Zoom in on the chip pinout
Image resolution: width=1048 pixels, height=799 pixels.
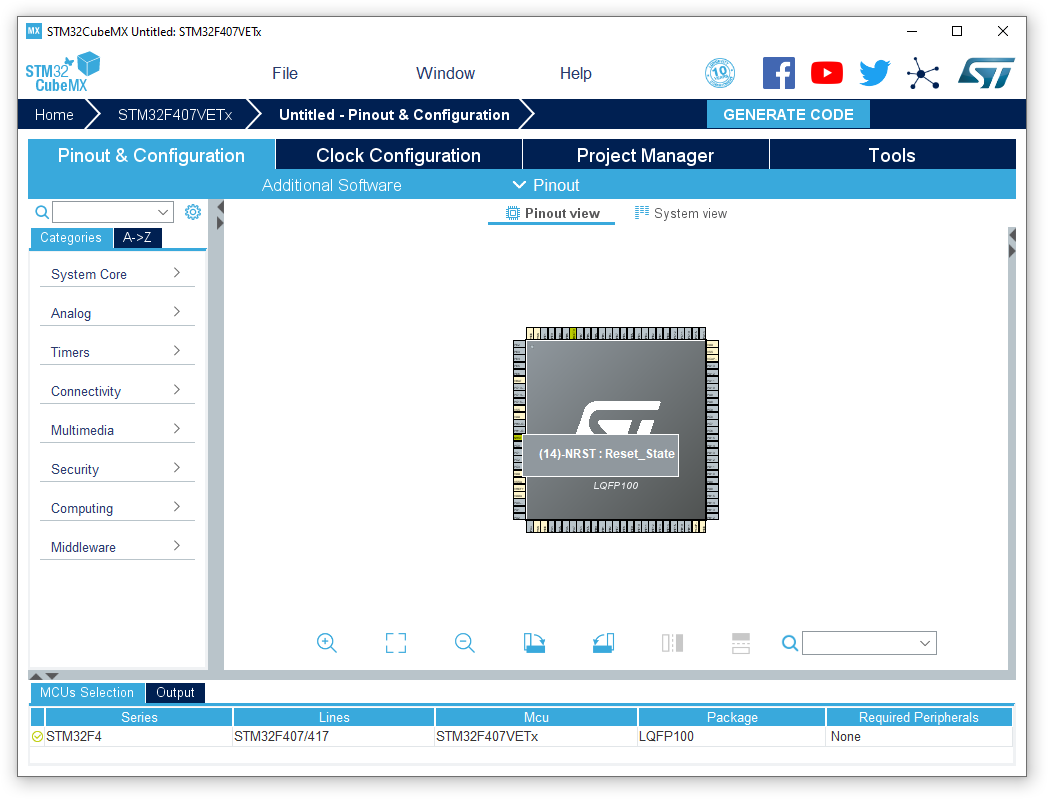point(327,643)
